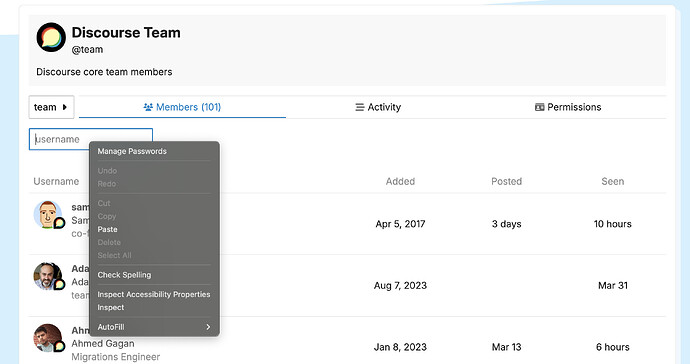The width and height of the screenshot is (690, 364).
Task: Click the Discourse core team members description
Action: coord(104,72)
